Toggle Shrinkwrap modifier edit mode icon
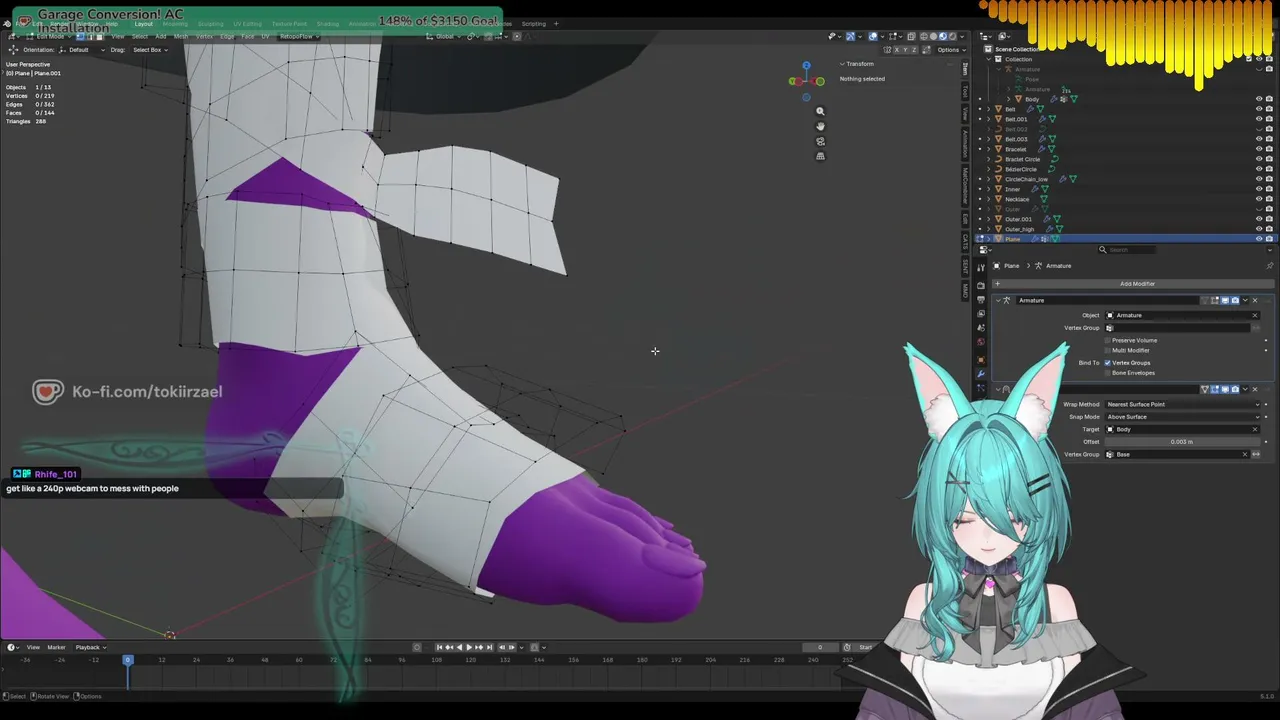 1215,389
